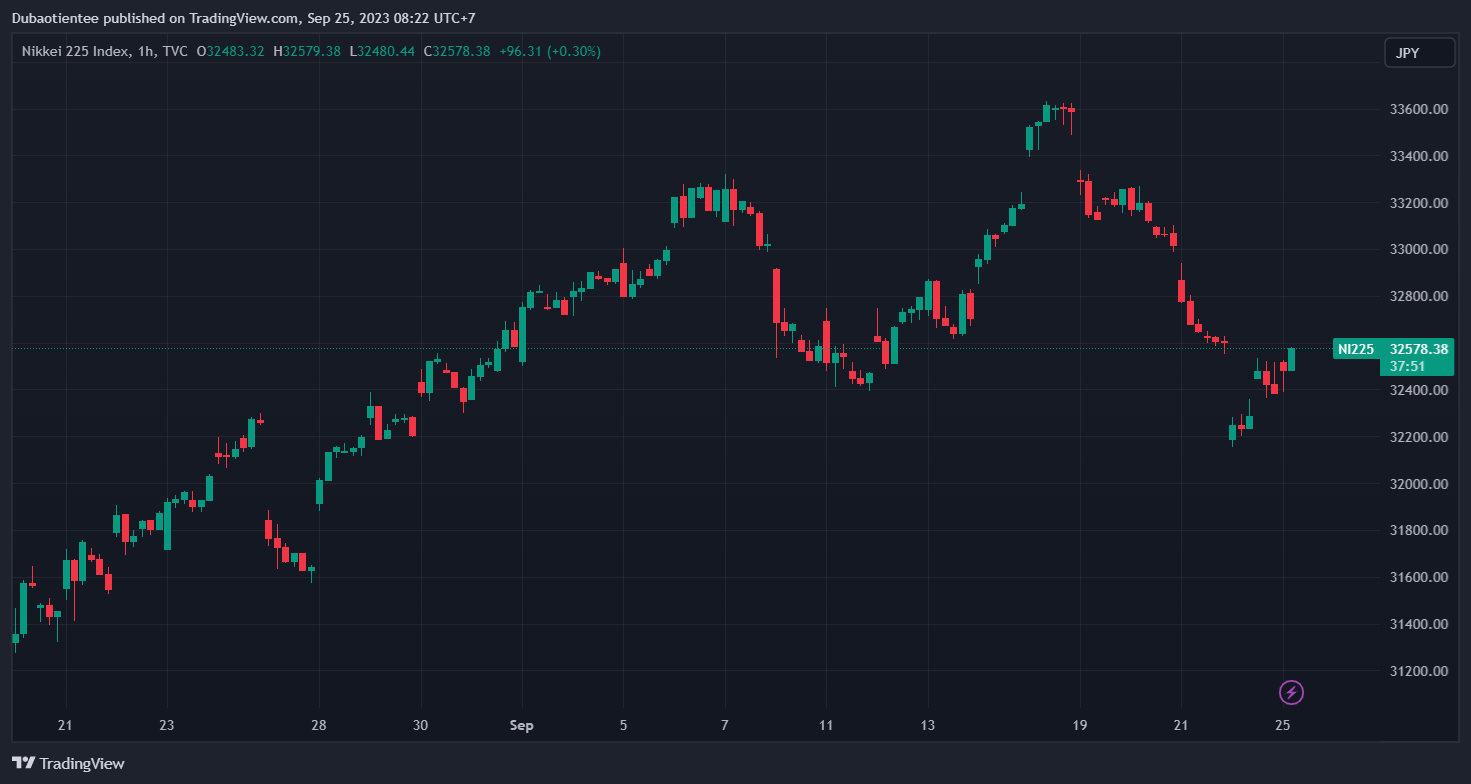Click the 19 date on time axis

(x=1079, y=725)
